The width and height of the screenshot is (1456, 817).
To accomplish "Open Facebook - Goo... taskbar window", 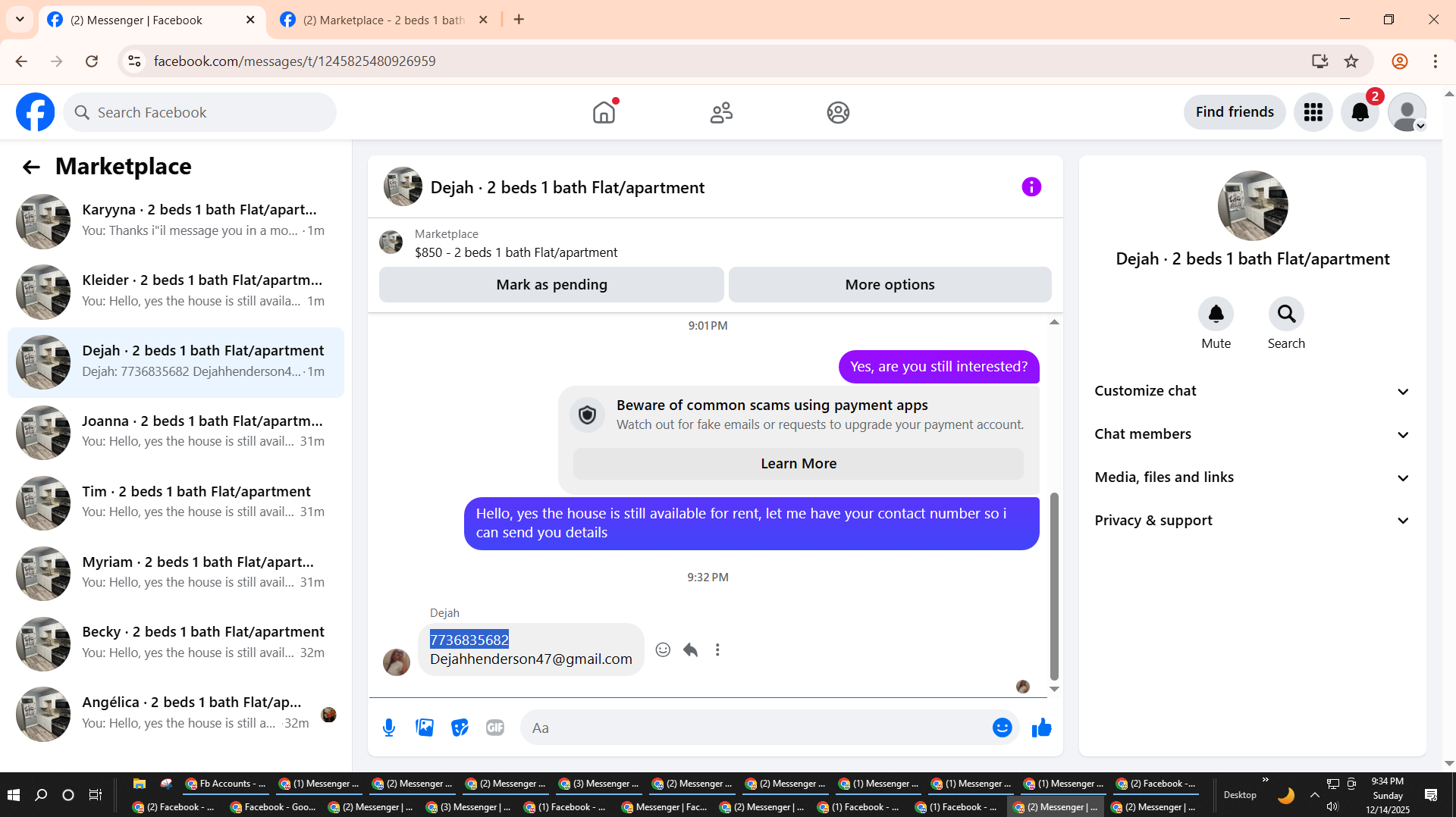I will pyautogui.click(x=272, y=807).
